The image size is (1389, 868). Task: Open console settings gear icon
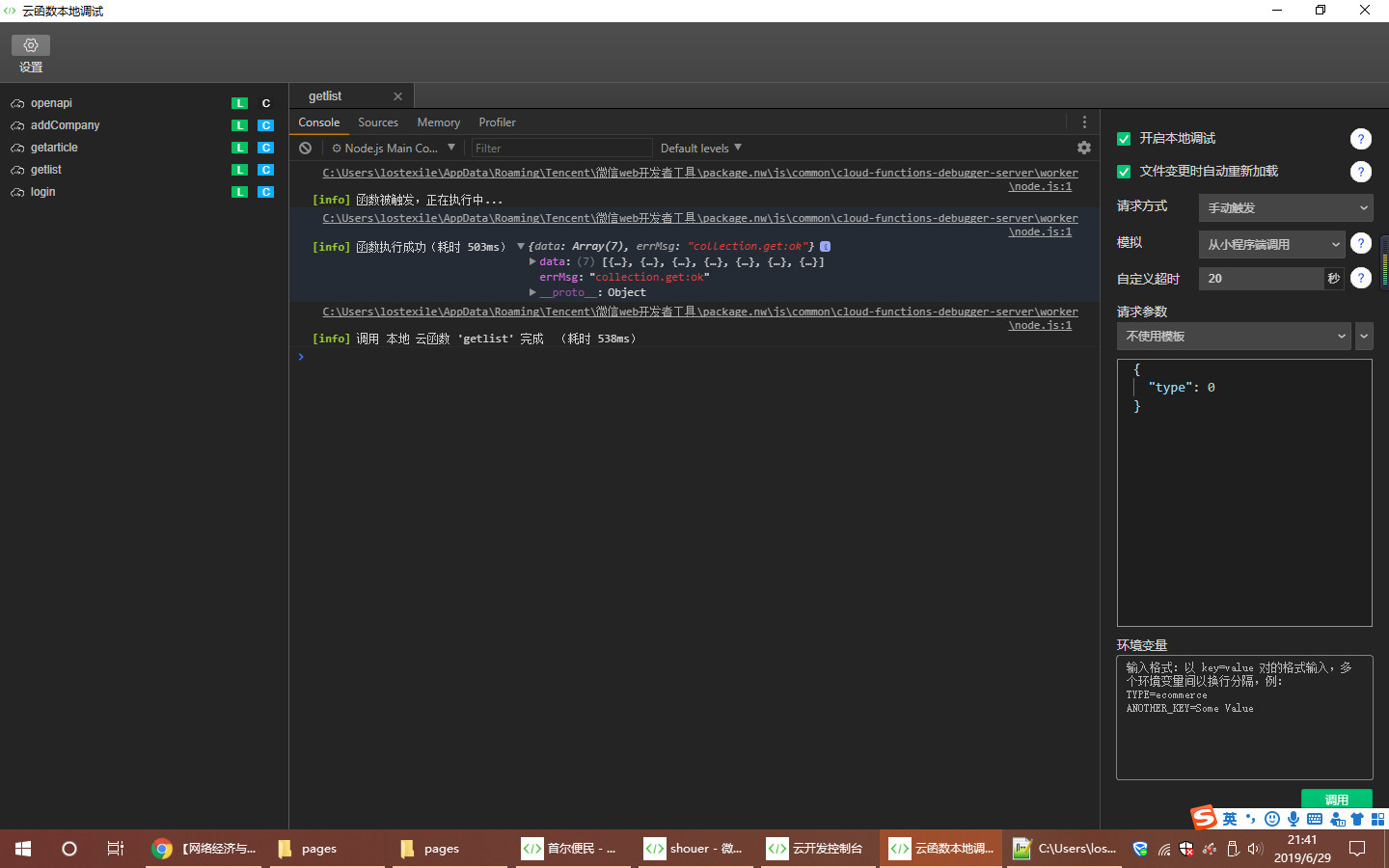tap(1084, 148)
